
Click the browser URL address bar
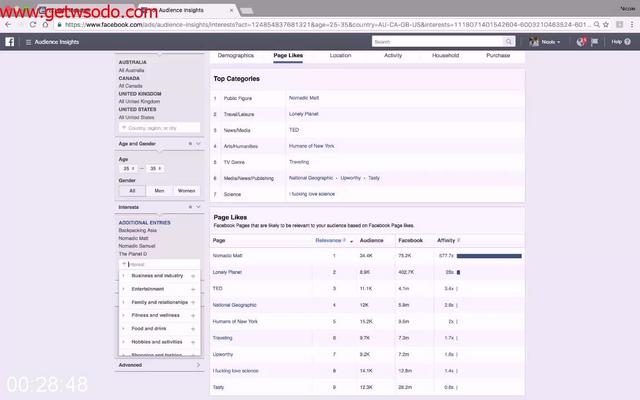point(324,24)
